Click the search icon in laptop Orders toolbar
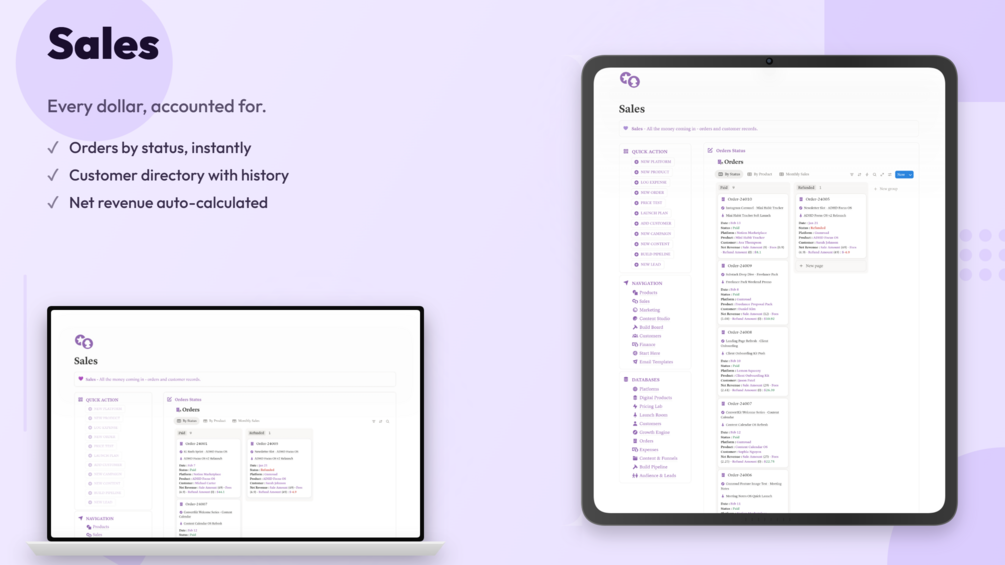 (388, 421)
